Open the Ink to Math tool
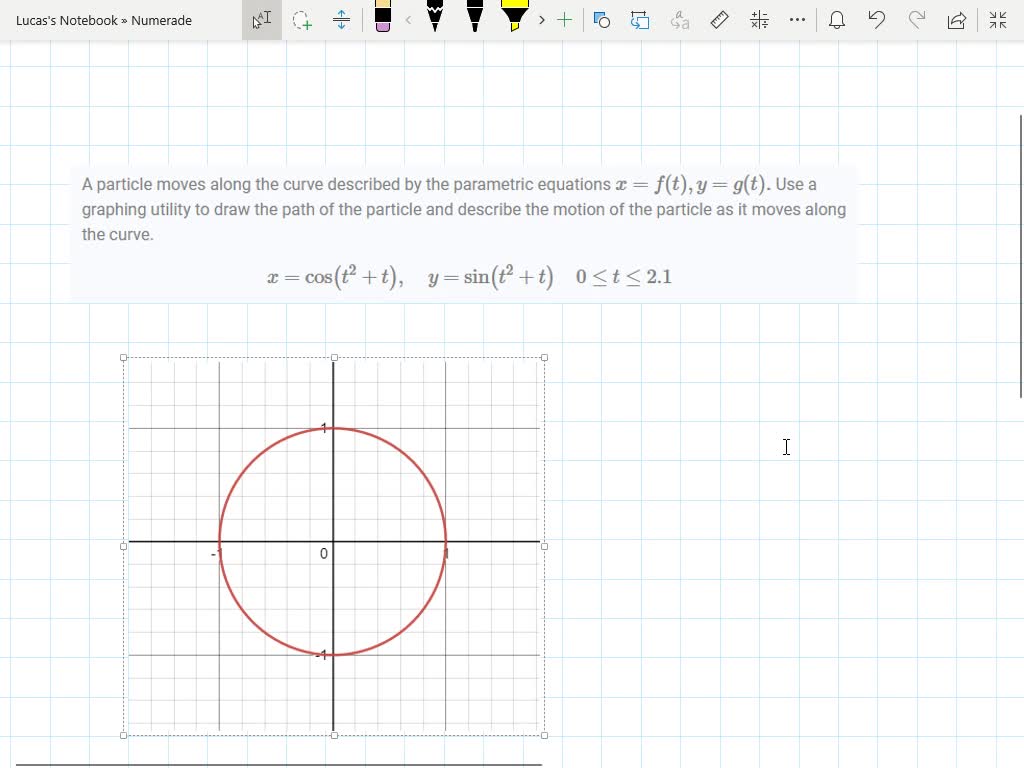This screenshot has height=768, width=1024. point(758,20)
